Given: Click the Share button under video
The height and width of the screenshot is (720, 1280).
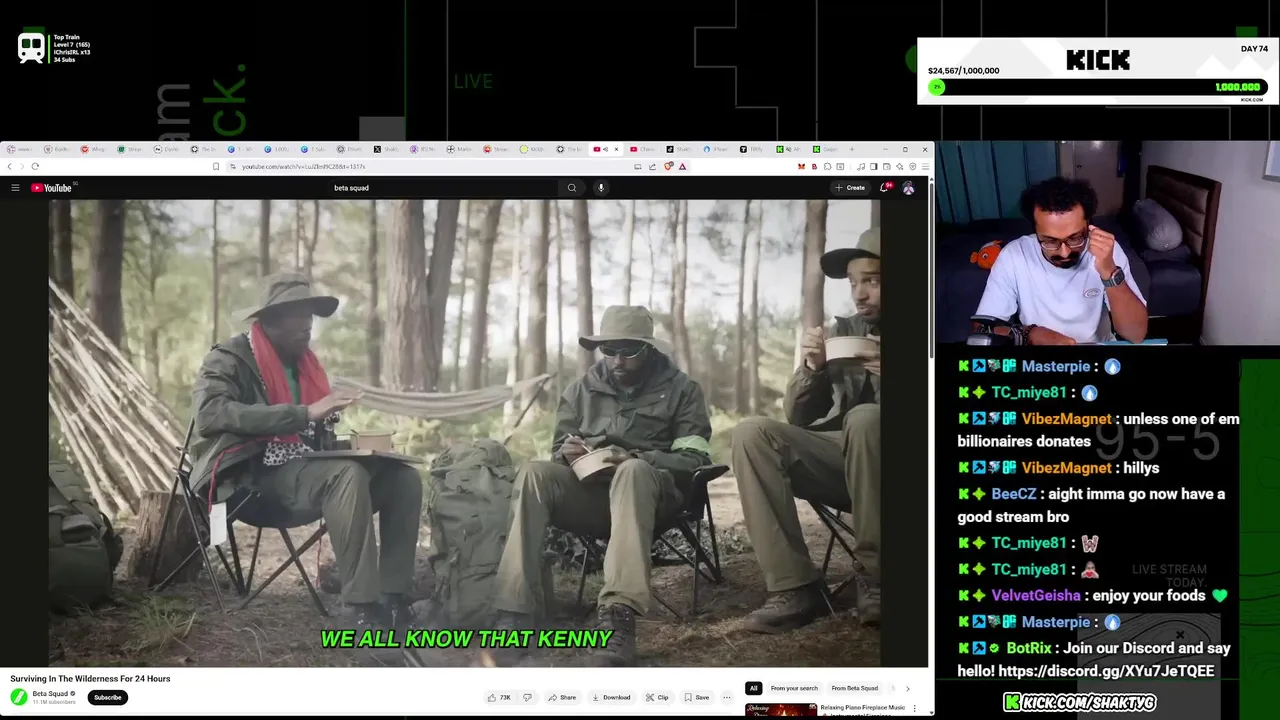Looking at the screenshot, I should 561,697.
